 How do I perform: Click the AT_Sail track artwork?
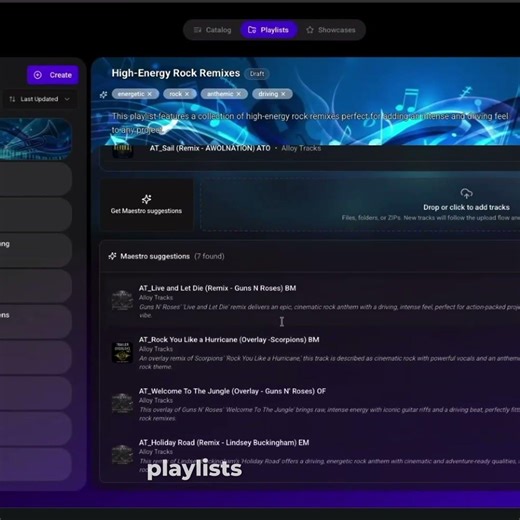coord(123,151)
